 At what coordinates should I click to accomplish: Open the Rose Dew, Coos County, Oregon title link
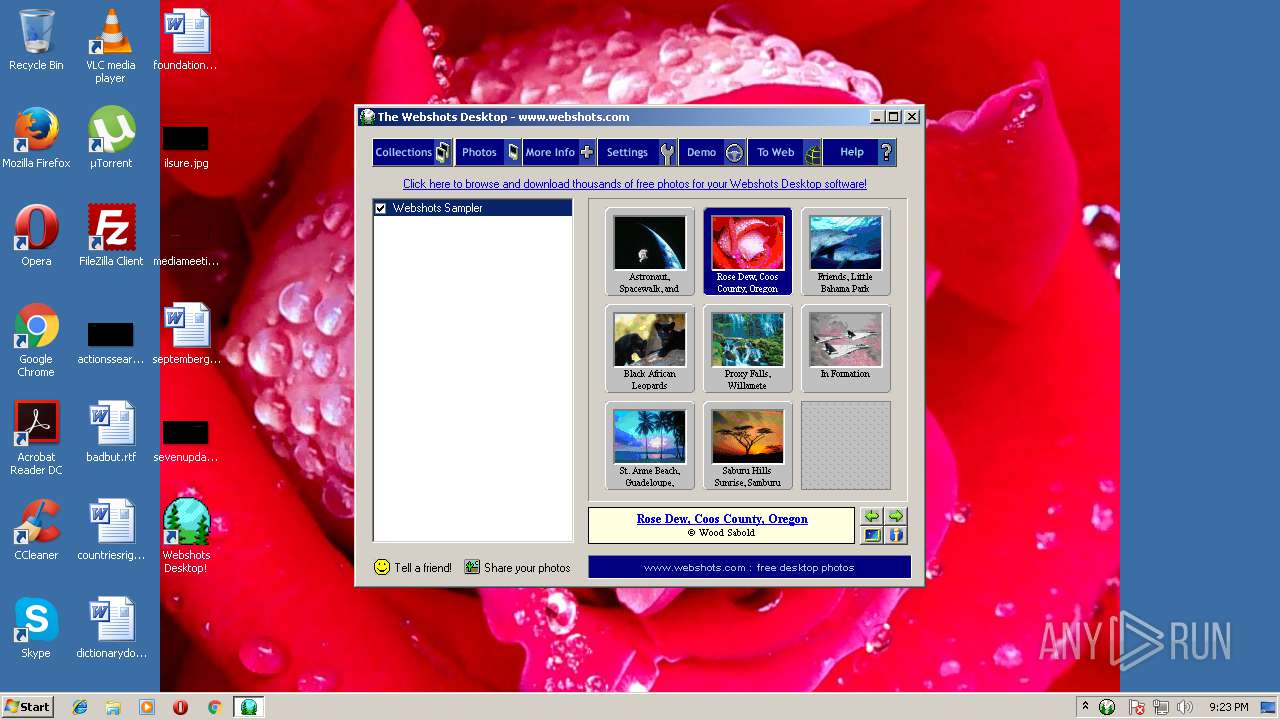coord(722,519)
